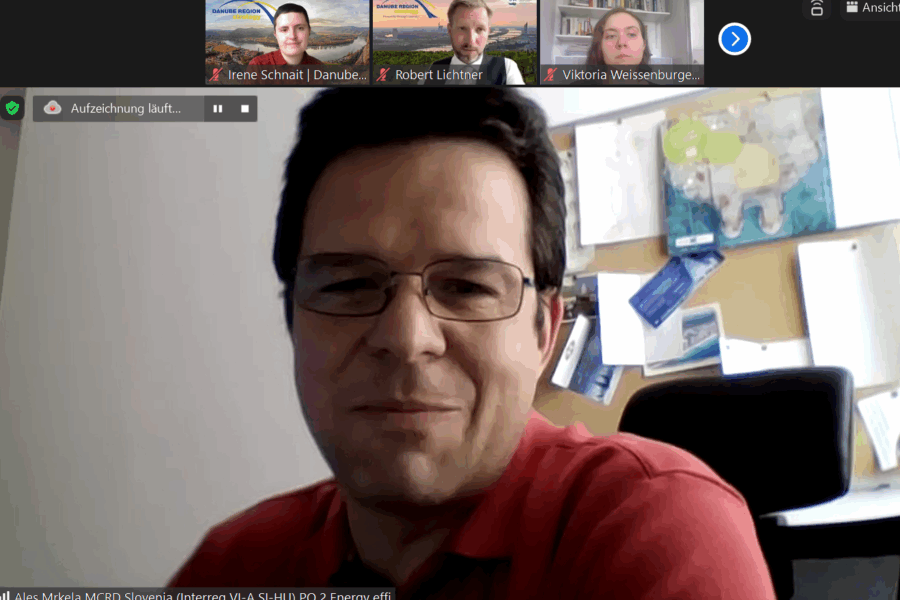Click the green encryption shield icon
Screen dimensions: 900x600
pos(12,108)
